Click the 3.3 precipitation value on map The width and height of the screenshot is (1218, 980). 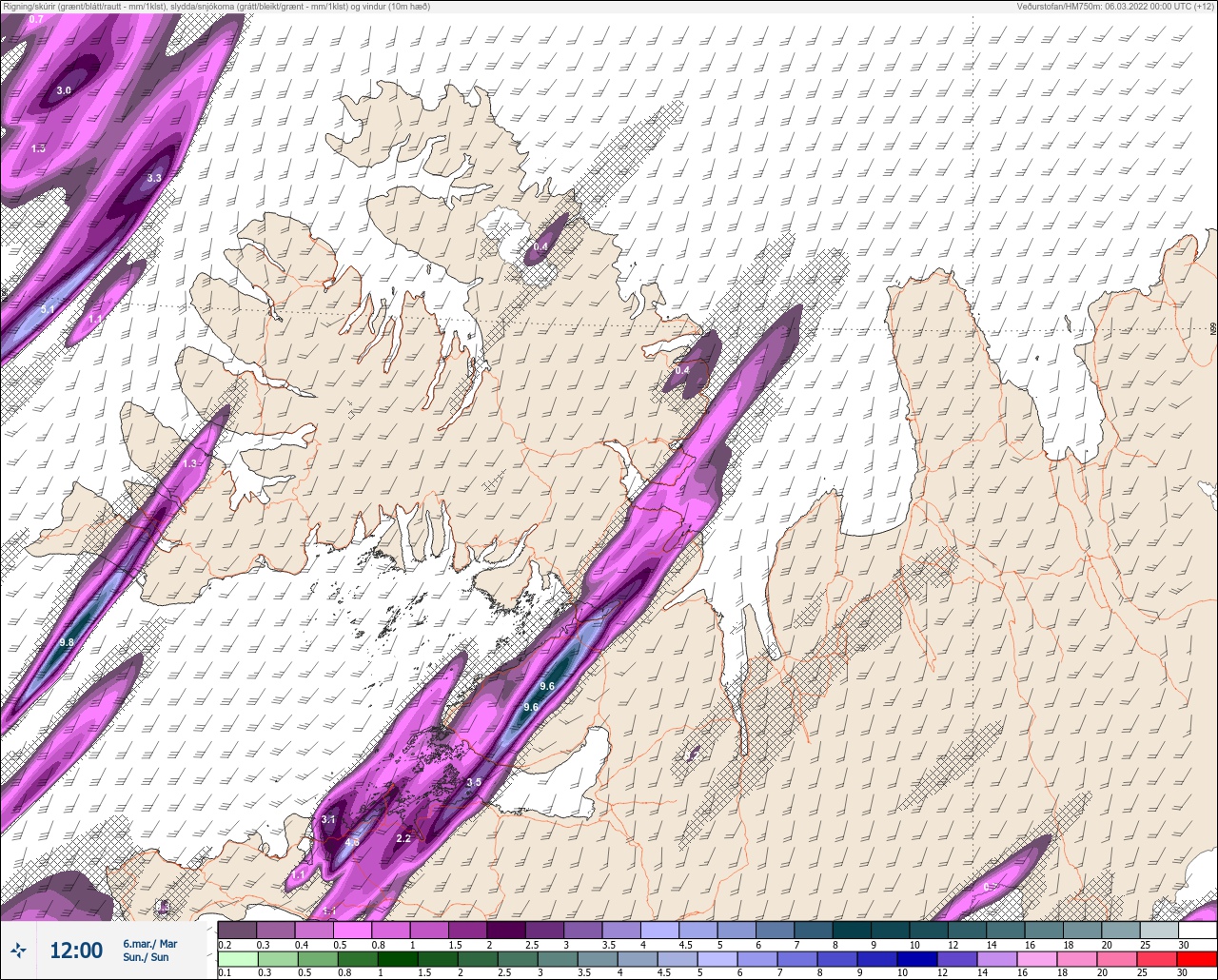[x=154, y=178]
